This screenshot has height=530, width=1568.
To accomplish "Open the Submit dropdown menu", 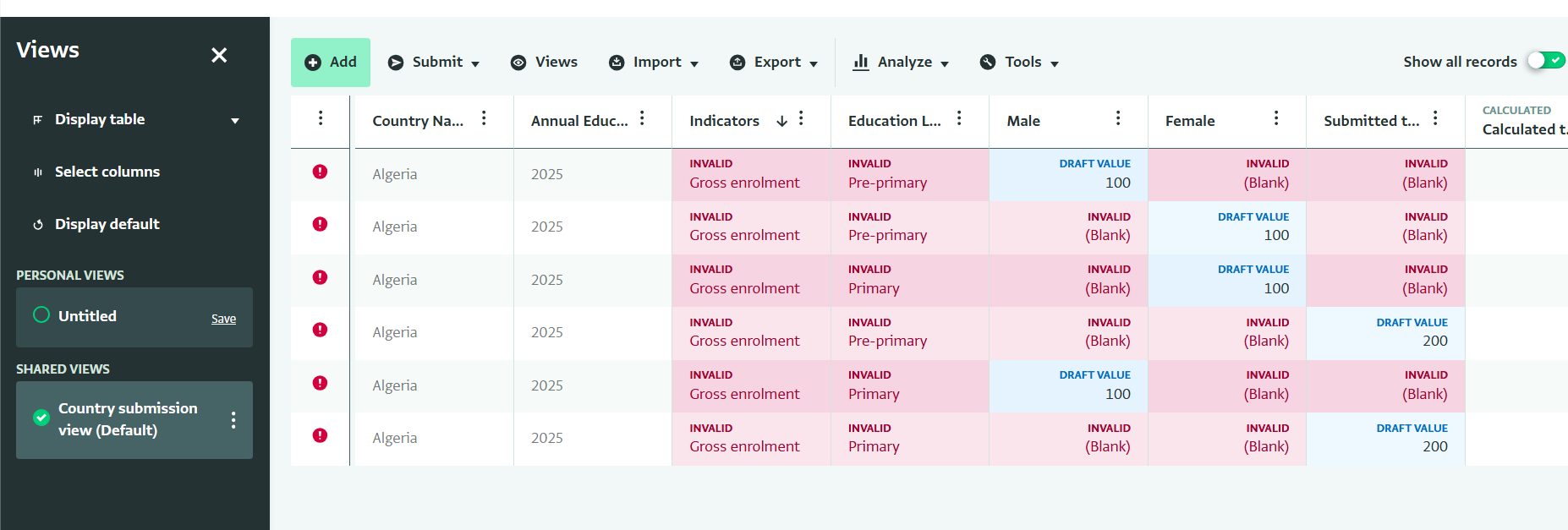I will tap(434, 63).
